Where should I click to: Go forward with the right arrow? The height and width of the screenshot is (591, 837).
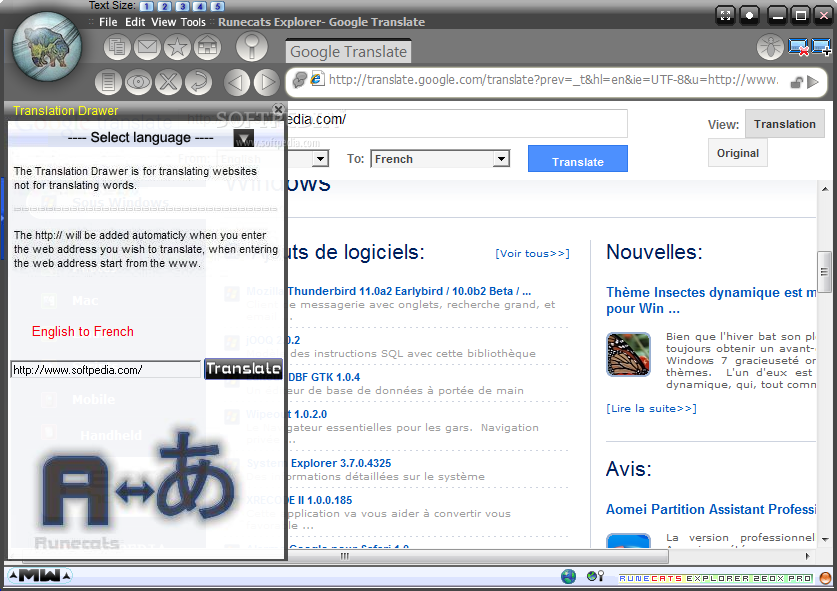pyautogui.click(x=266, y=82)
